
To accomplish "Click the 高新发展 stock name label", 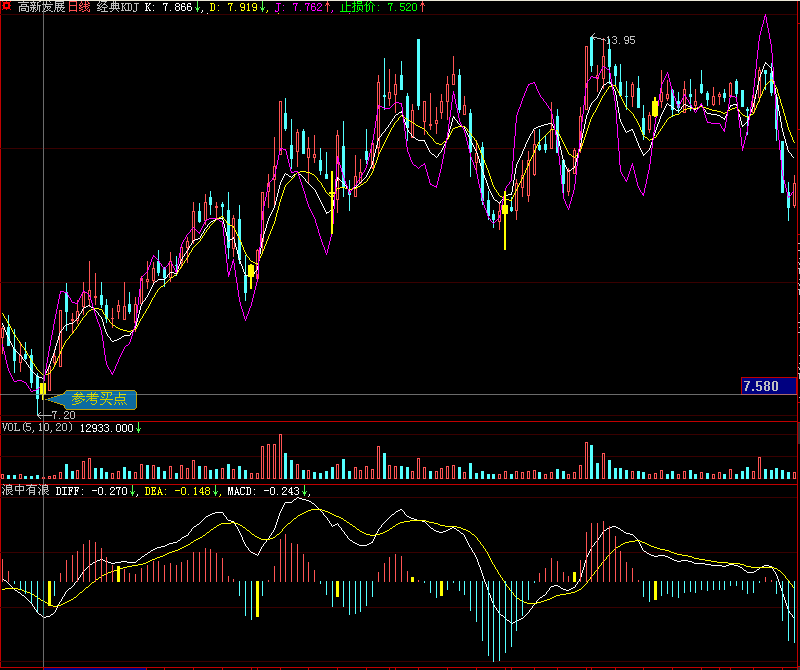I will 41,7.
